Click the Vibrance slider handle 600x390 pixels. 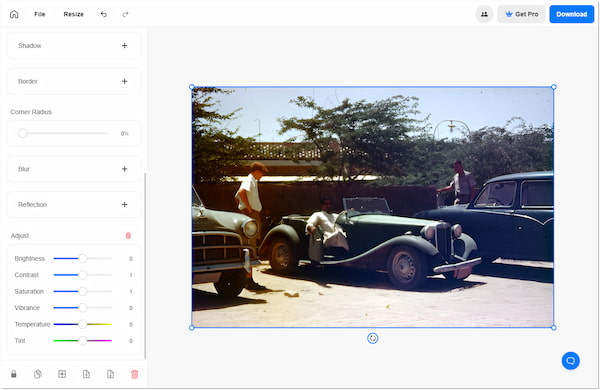pos(83,308)
